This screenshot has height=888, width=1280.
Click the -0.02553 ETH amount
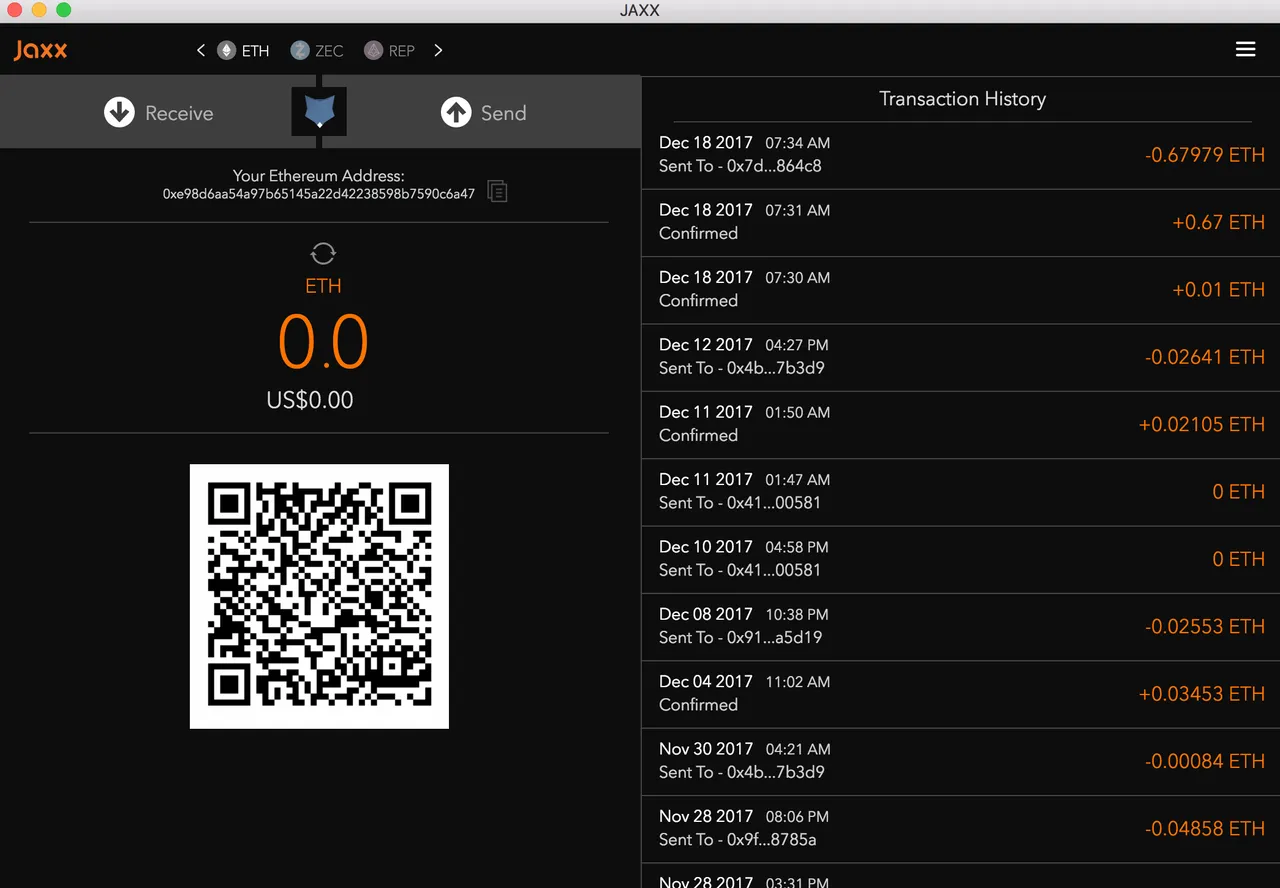pos(1205,626)
